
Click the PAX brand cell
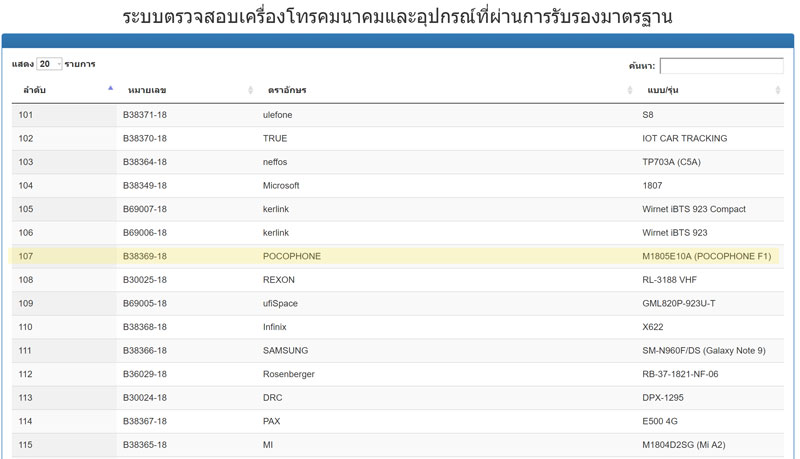(271, 421)
